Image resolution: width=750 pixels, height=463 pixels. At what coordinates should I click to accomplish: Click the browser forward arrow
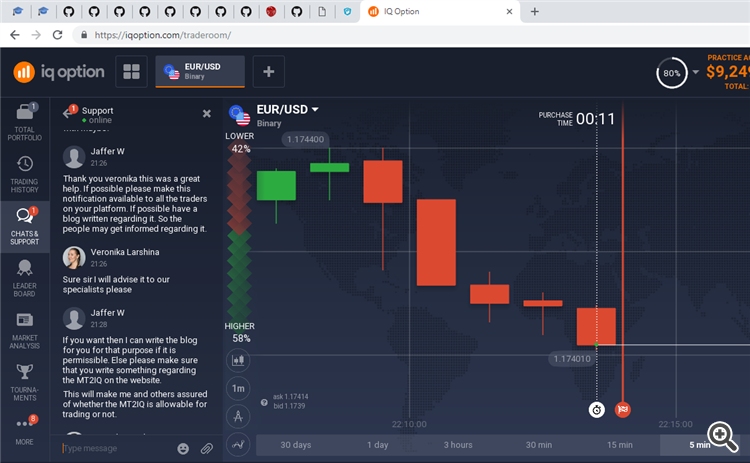(36, 35)
